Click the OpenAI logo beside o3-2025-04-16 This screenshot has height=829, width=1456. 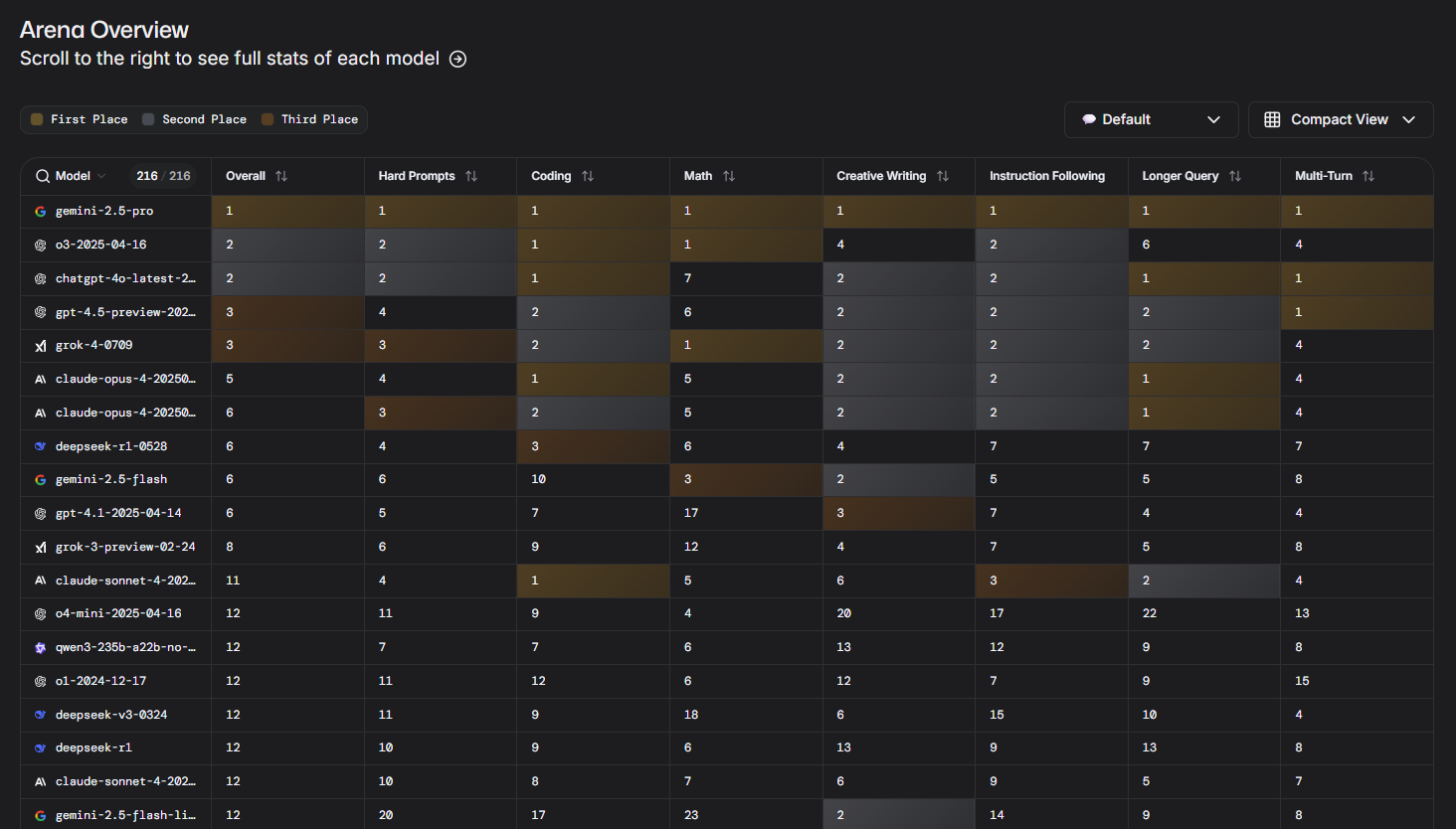[x=41, y=245]
